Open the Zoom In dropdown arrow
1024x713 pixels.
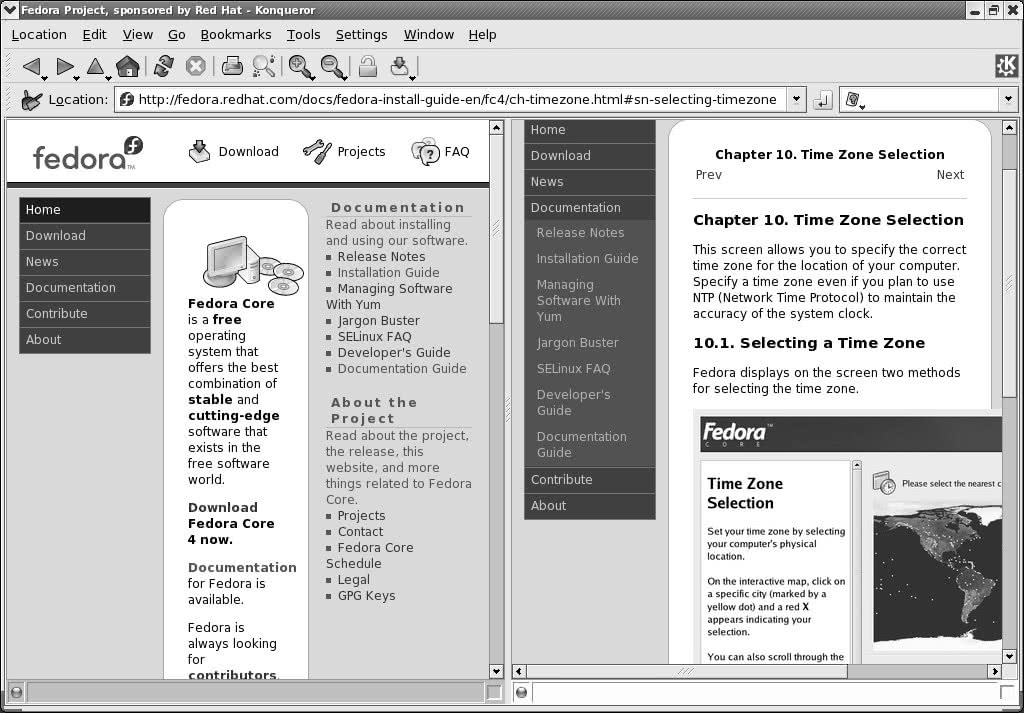click(313, 78)
